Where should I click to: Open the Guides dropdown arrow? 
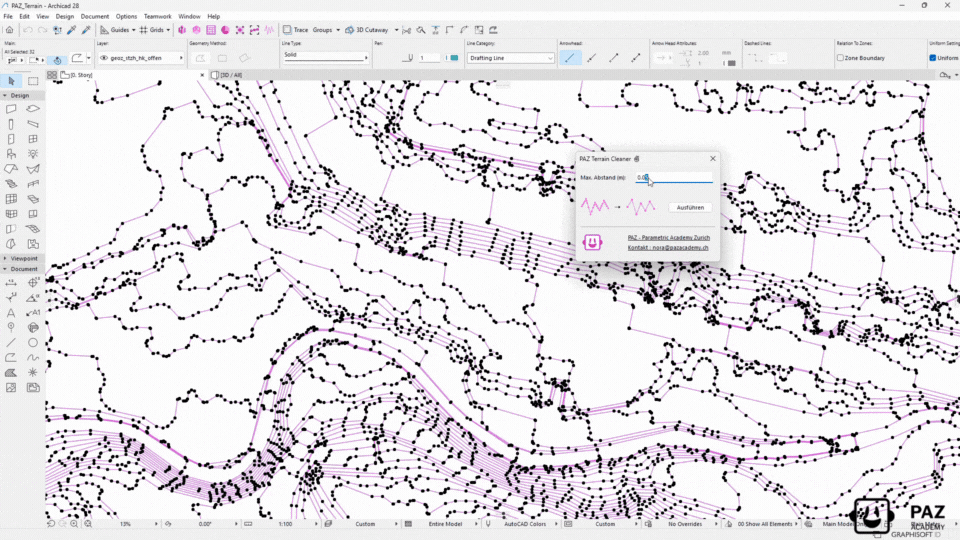tap(133, 29)
